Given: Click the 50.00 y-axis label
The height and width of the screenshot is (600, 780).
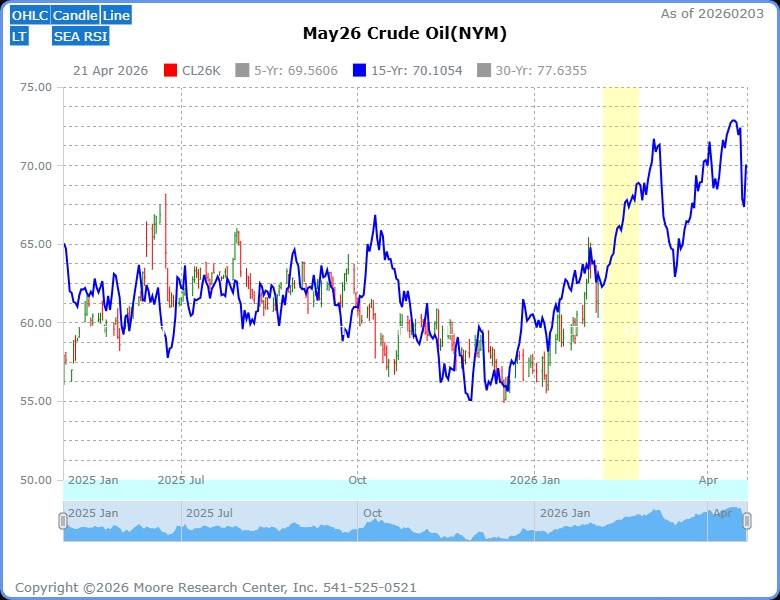Looking at the screenshot, I should point(36,480).
